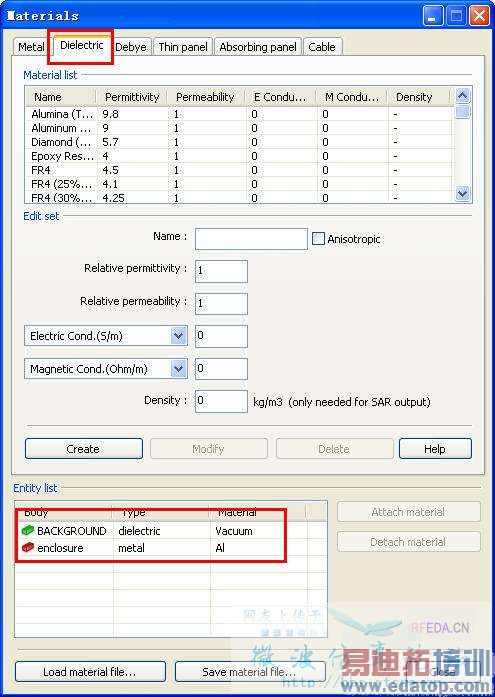Image resolution: width=495 pixels, height=697 pixels.
Task: Click the material list scroll up arrow
Action: pos(463,95)
